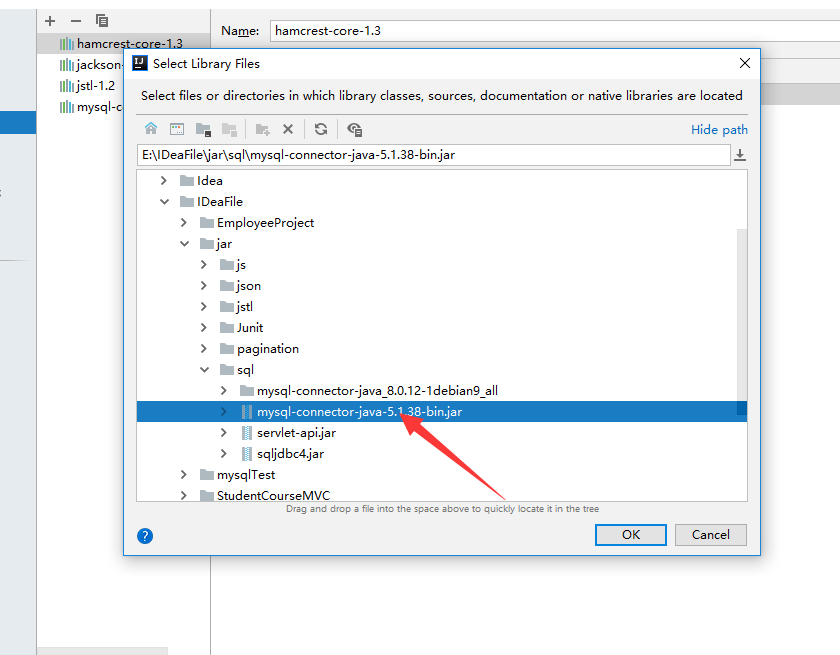Select servlet-api.jar in tree
Image resolution: width=840 pixels, height=655 pixels.
tap(296, 433)
